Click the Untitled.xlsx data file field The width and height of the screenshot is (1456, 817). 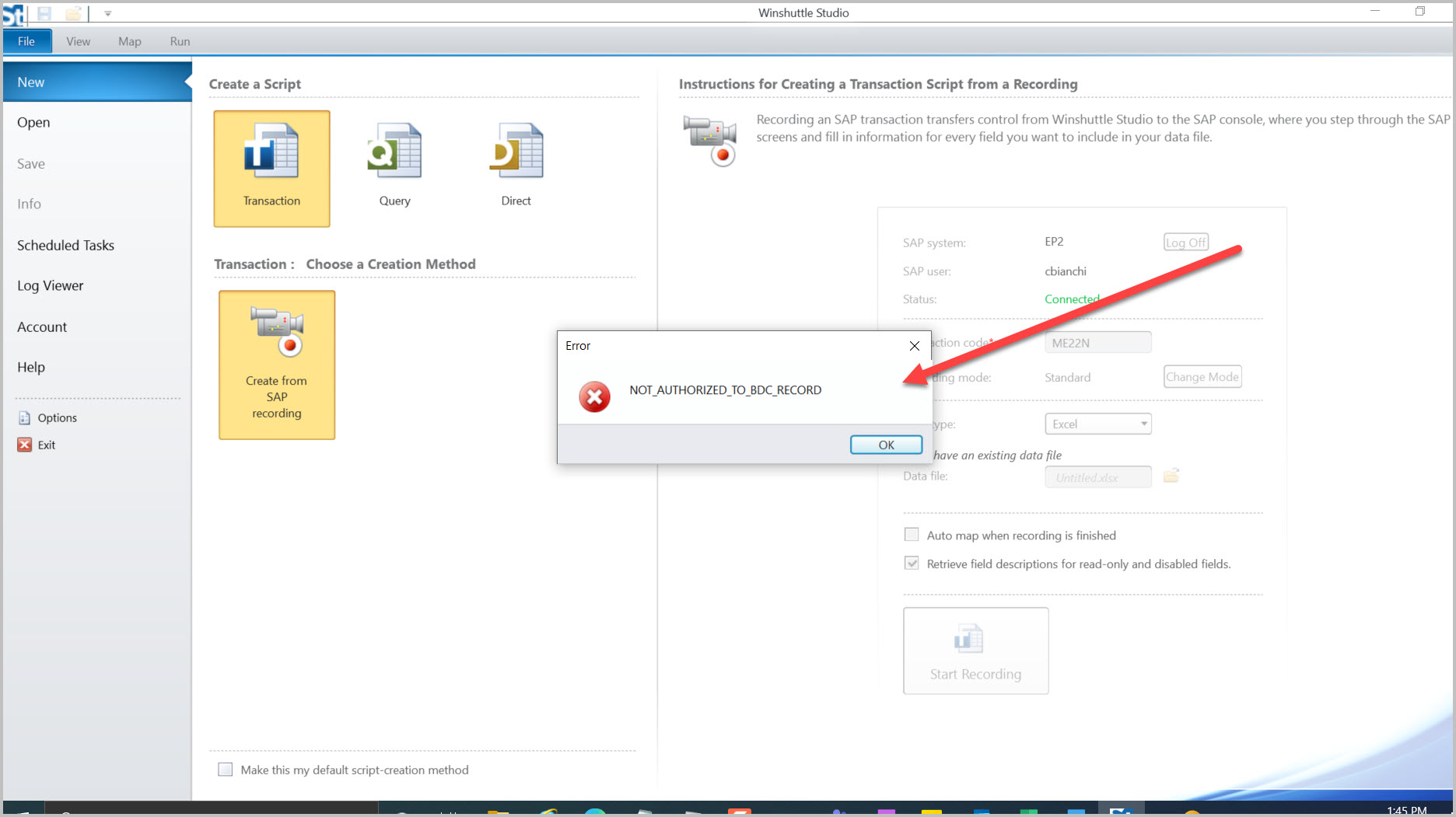point(1097,477)
